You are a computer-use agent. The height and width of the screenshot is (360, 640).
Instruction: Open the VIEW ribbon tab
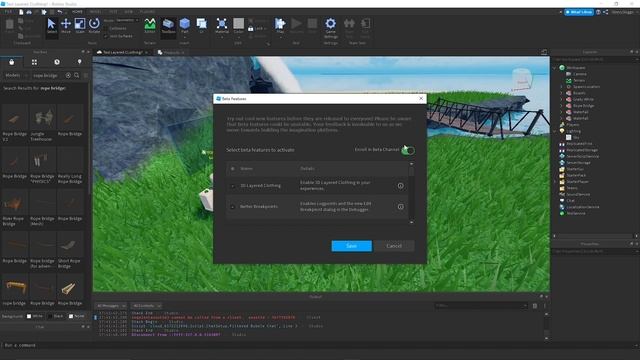pyautogui.click(x=129, y=12)
